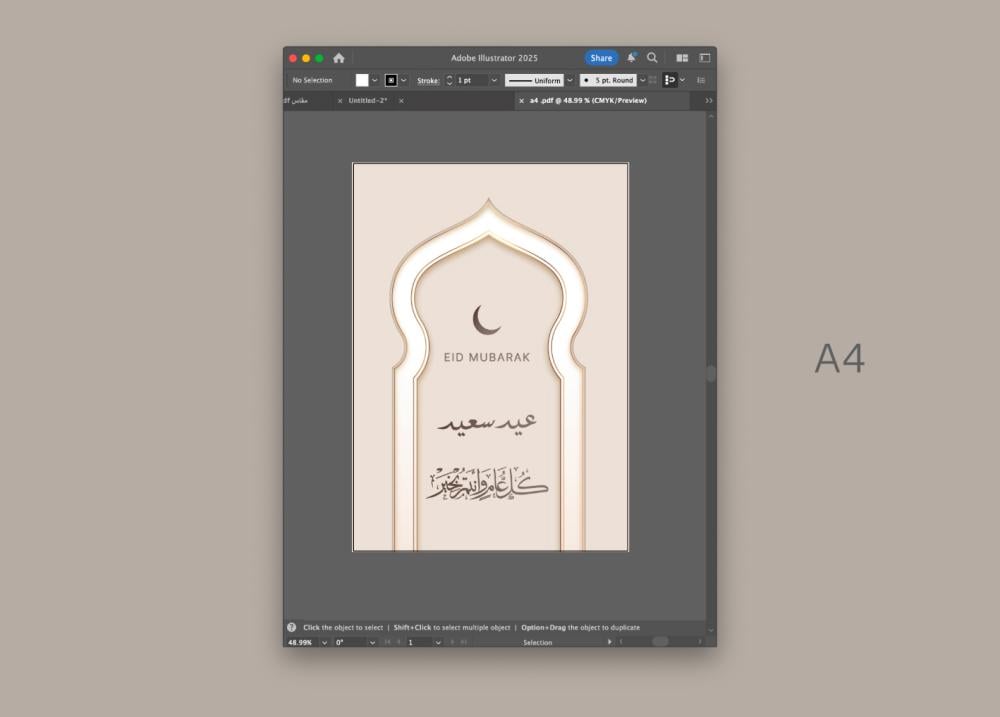Open the rotate view dropdown
This screenshot has height=717, width=1000.
[372, 642]
